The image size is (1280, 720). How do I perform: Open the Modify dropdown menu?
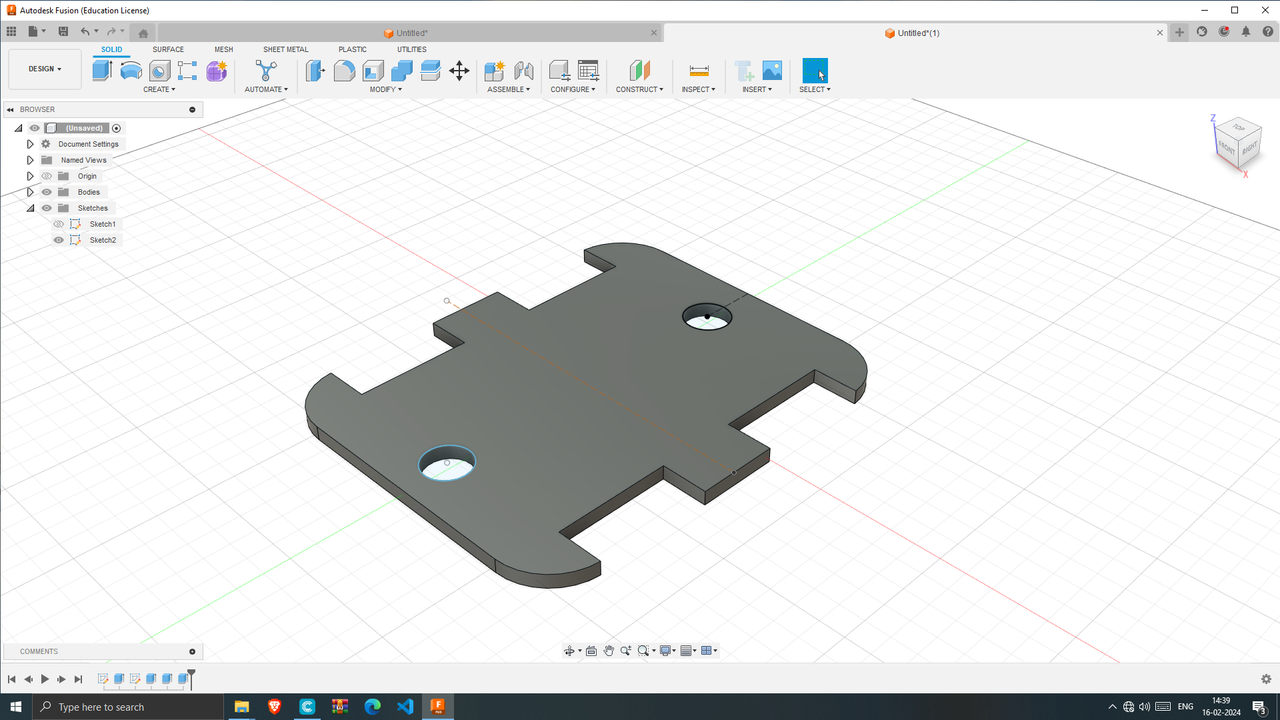pyautogui.click(x=386, y=89)
